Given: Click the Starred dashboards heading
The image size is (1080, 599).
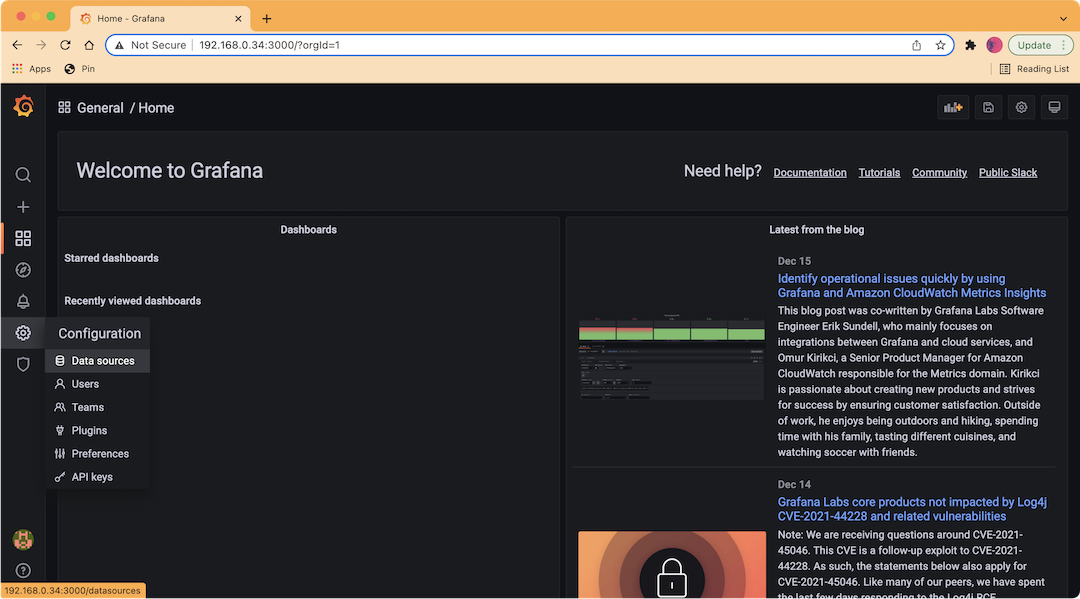Looking at the screenshot, I should 112,258.
